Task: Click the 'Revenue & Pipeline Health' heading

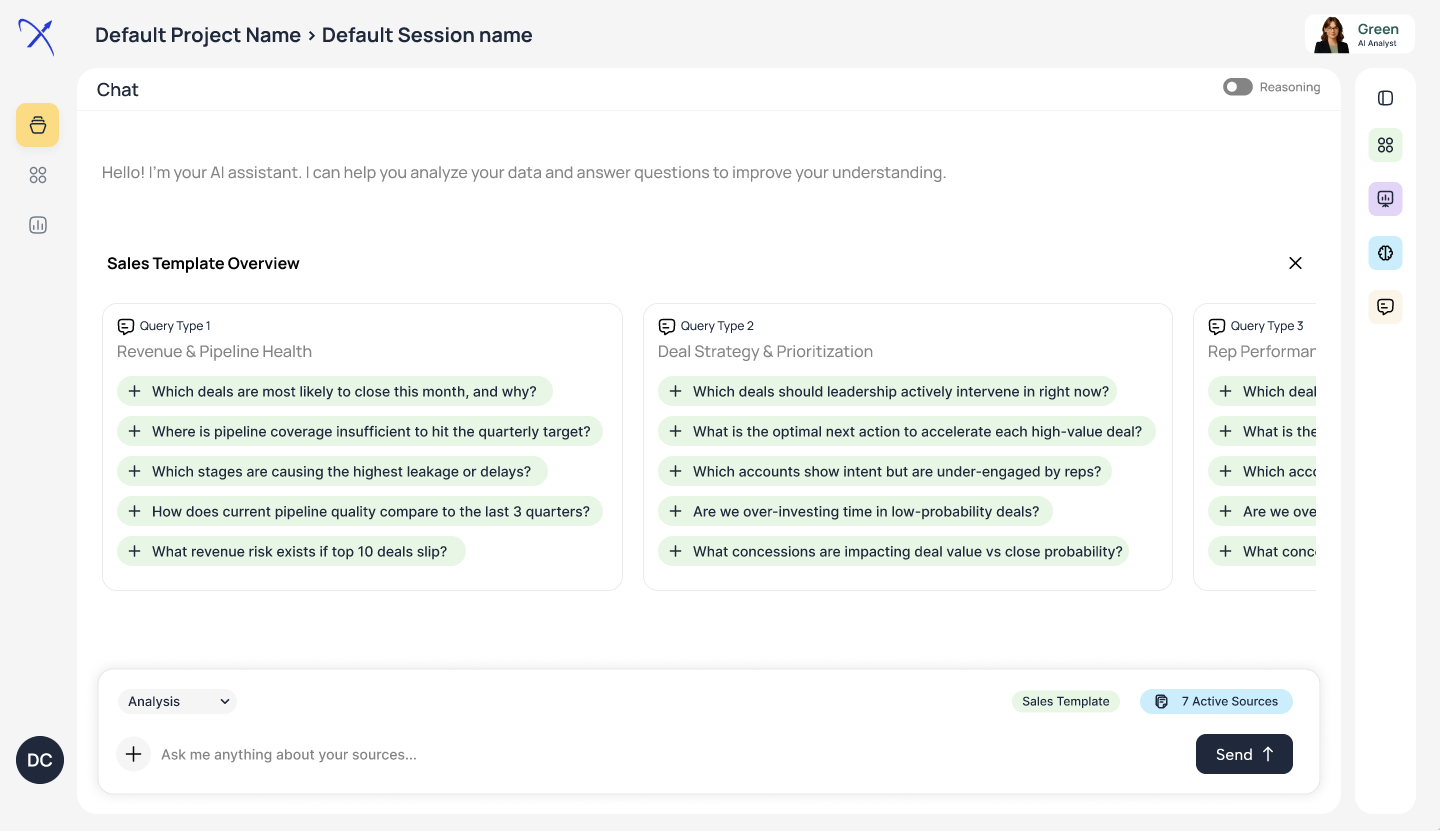Action: pyautogui.click(x=214, y=351)
